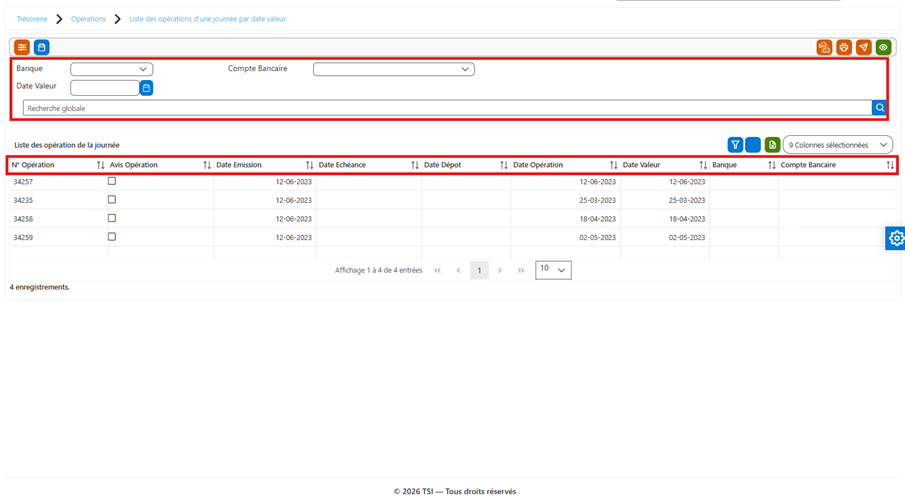
Task: Open the Banque dropdown
Action: [111, 69]
